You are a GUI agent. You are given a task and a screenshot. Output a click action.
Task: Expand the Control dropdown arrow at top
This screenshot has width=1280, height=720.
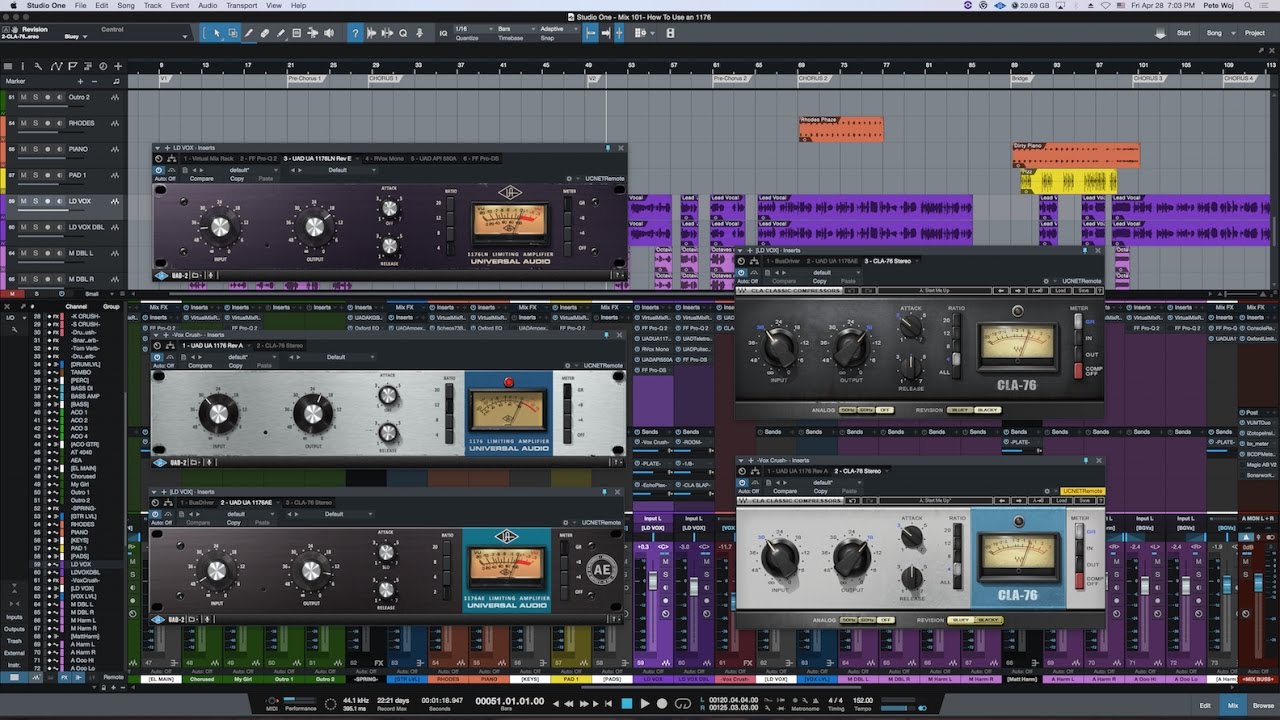tap(184, 36)
